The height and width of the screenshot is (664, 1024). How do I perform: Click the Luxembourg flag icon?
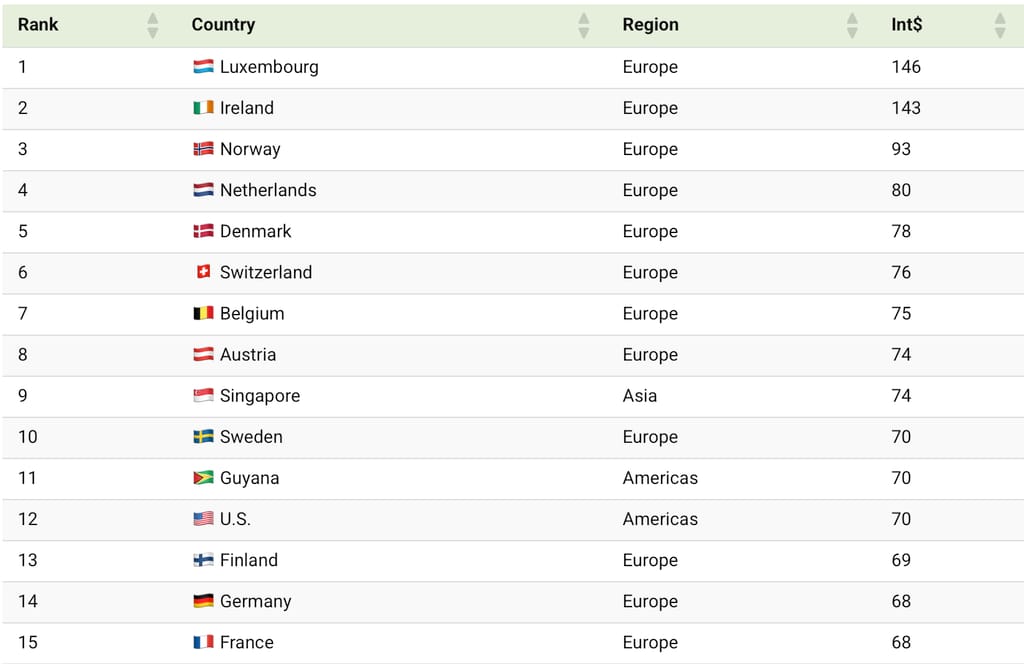tap(202, 67)
